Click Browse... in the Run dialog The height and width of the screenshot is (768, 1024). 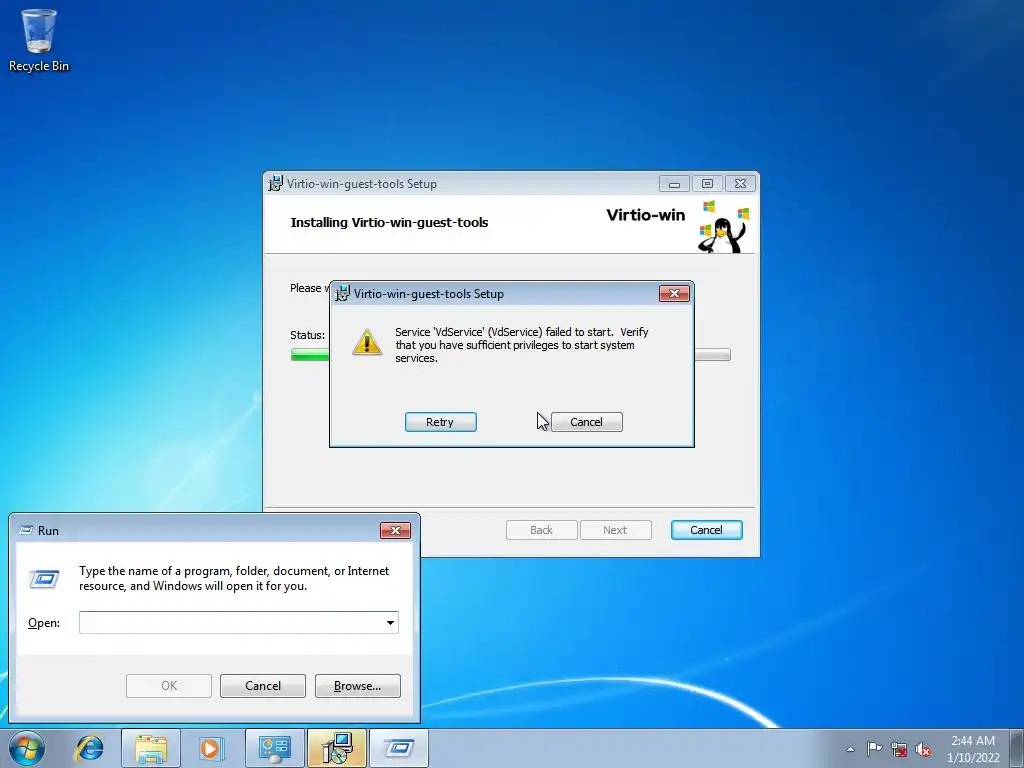click(358, 686)
